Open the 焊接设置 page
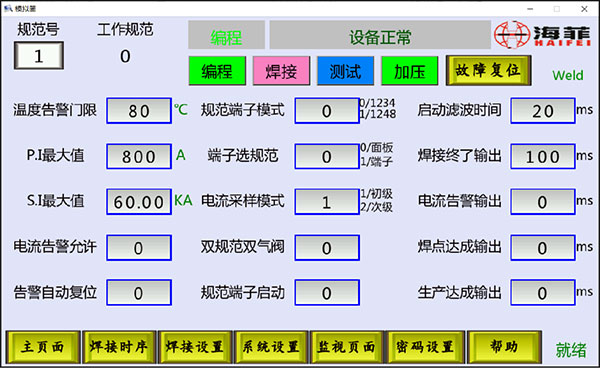Screen dimensions: 600x368 195,347
